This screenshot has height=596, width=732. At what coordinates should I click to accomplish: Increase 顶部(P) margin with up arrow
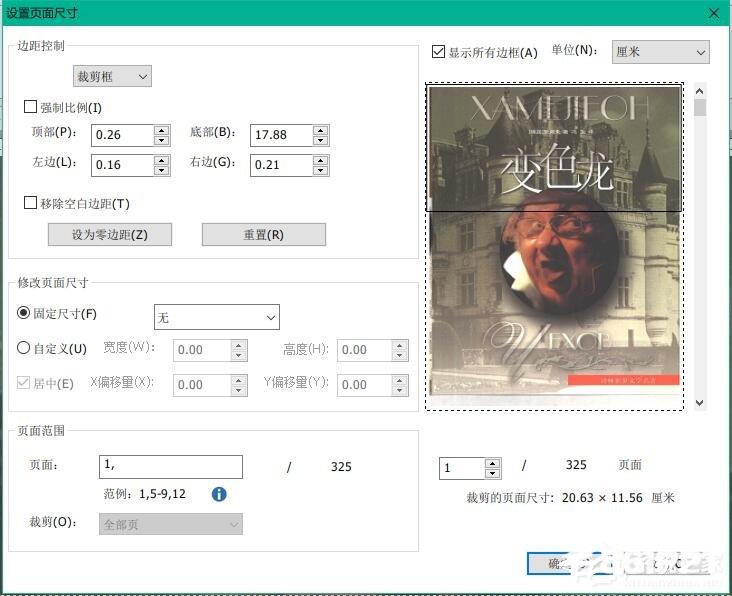coord(162,130)
